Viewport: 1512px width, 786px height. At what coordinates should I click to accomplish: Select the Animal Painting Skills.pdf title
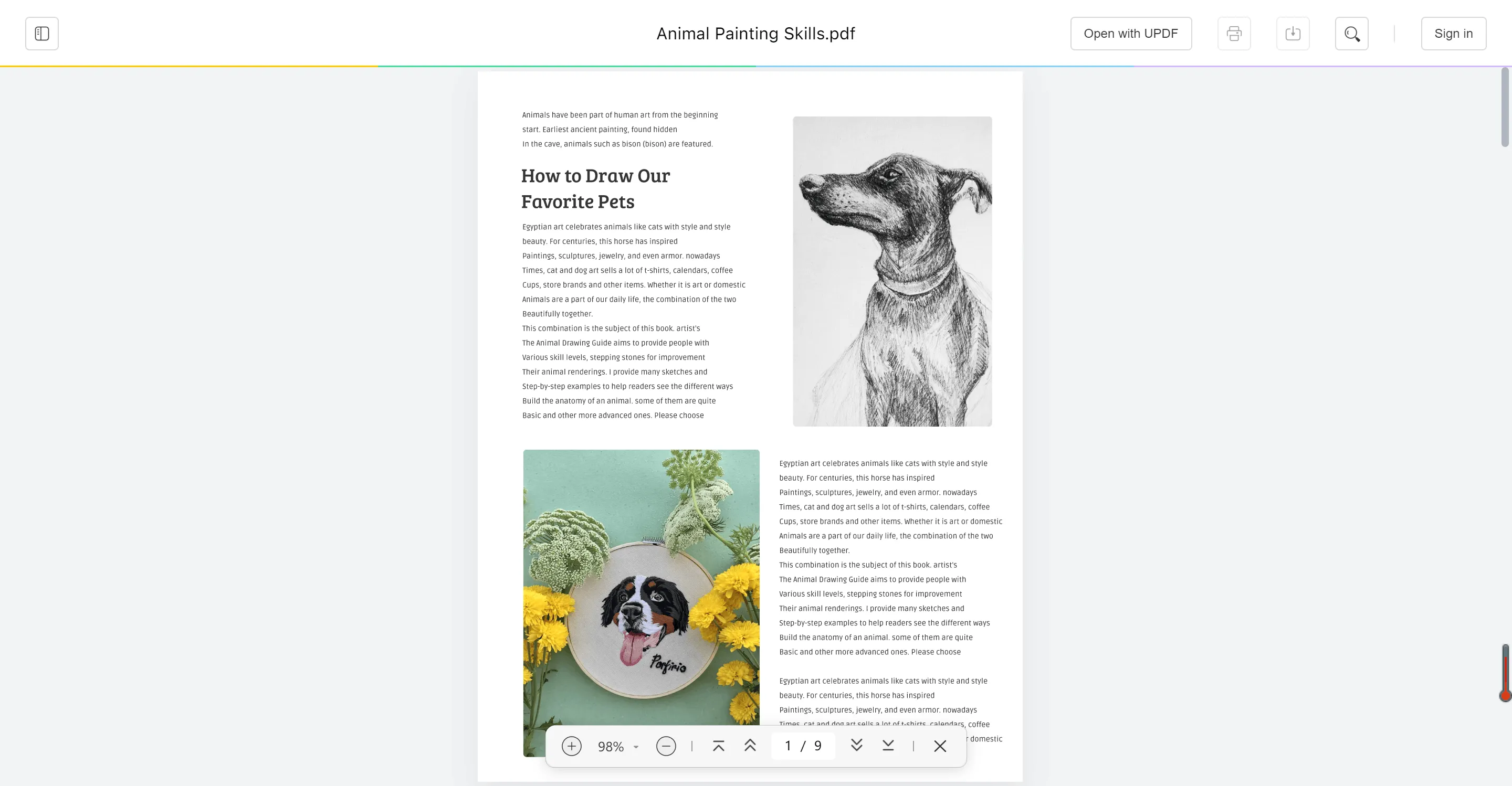[756, 33]
